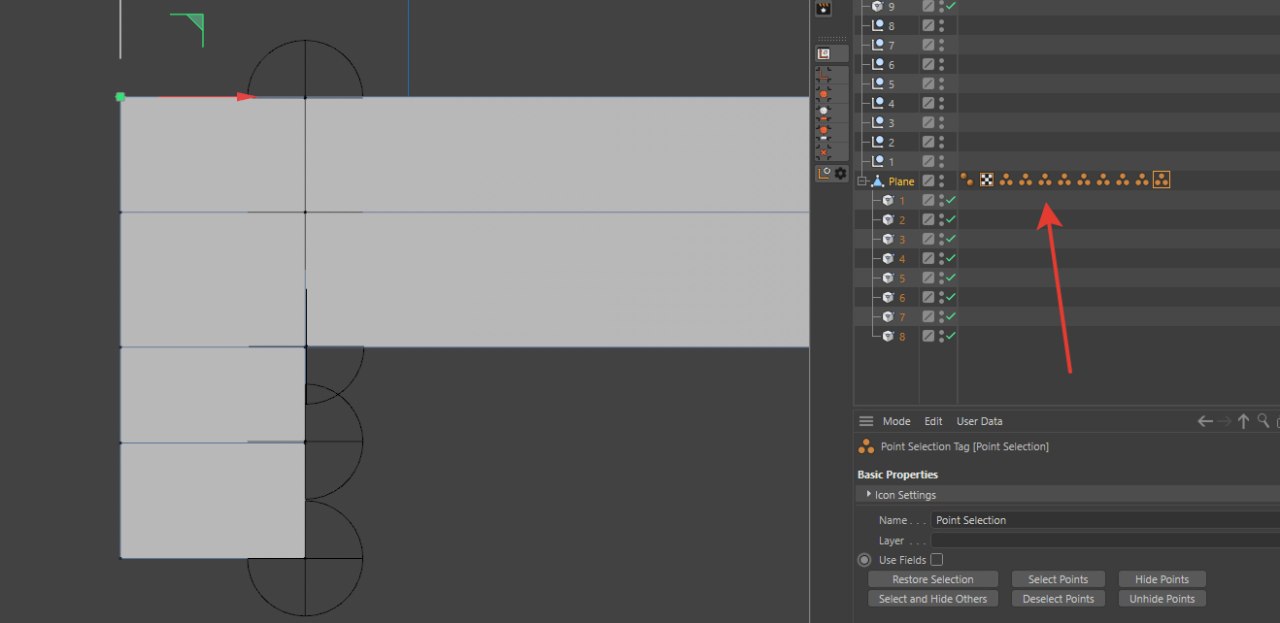Click the cube icon of child 6 under Plane

coord(888,297)
